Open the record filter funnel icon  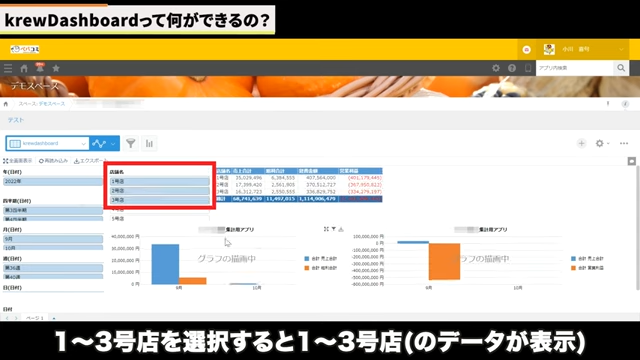(x=131, y=143)
